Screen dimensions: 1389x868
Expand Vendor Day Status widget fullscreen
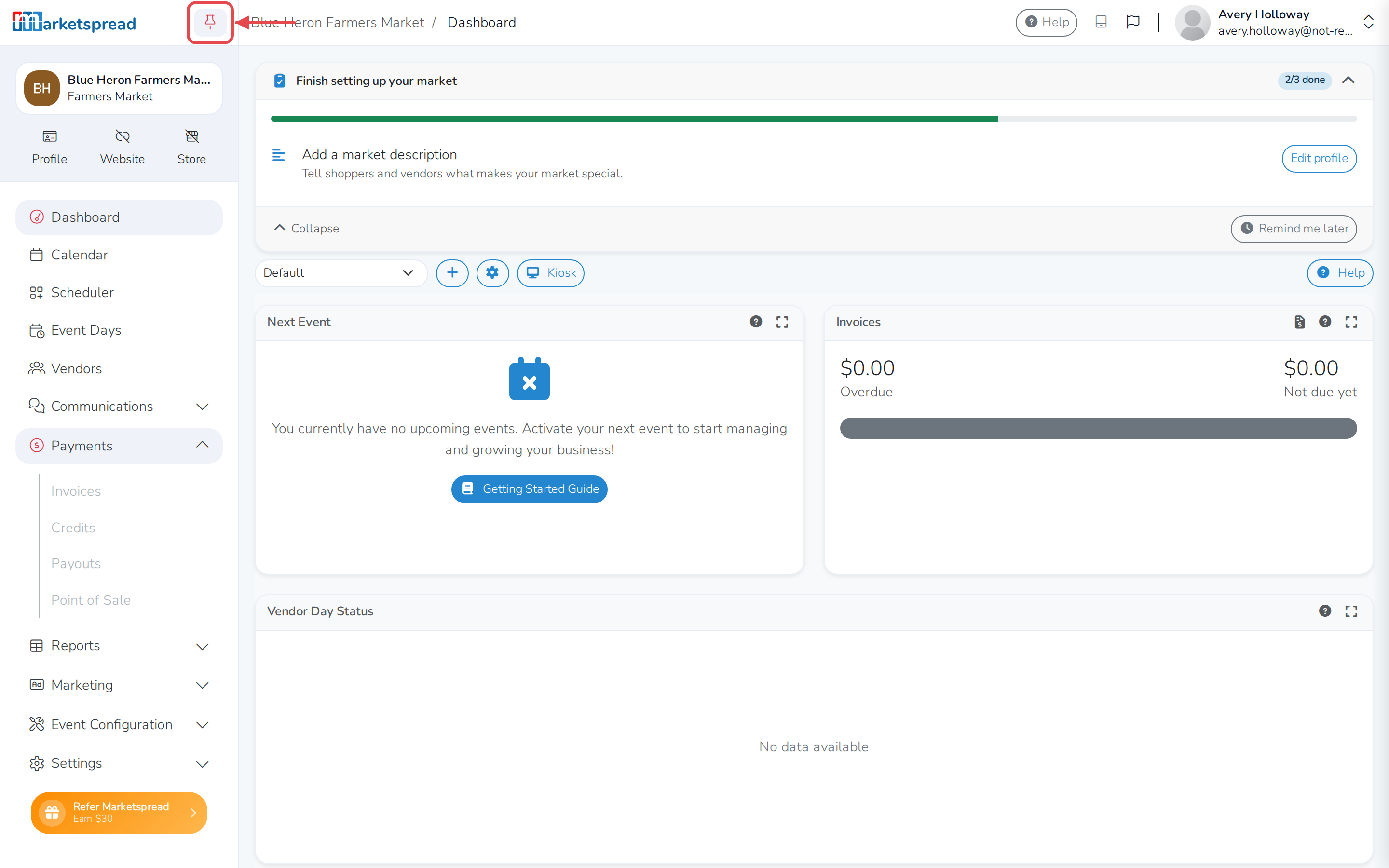(x=1351, y=611)
